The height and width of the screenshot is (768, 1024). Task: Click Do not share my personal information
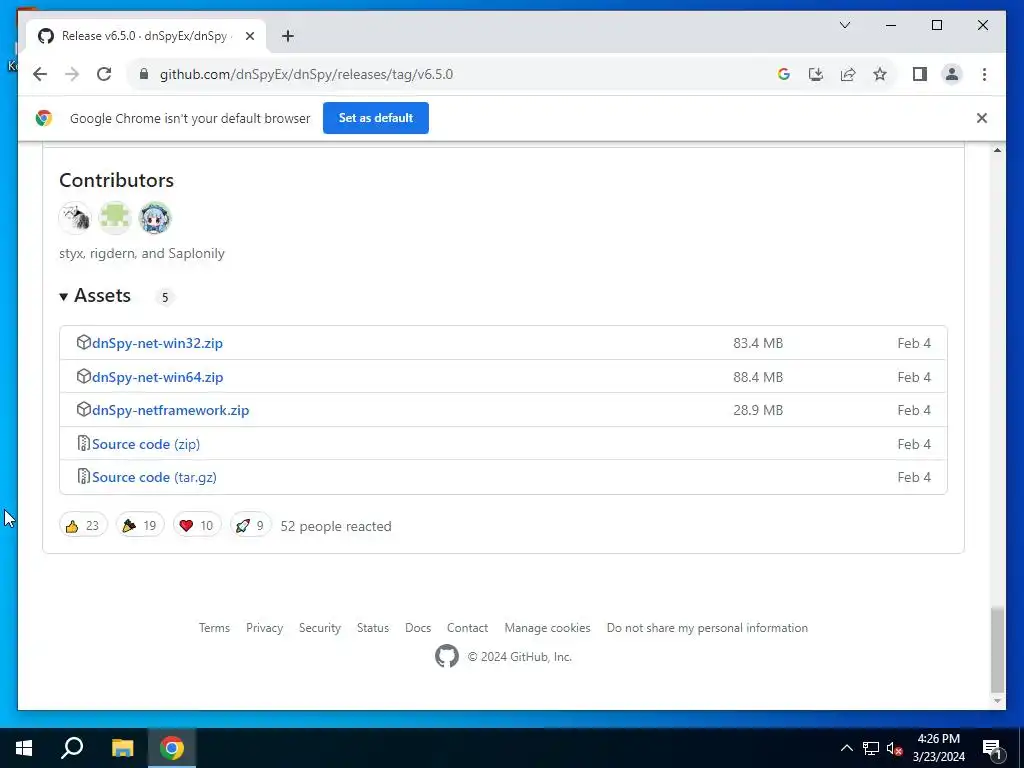pyautogui.click(x=707, y=628)
